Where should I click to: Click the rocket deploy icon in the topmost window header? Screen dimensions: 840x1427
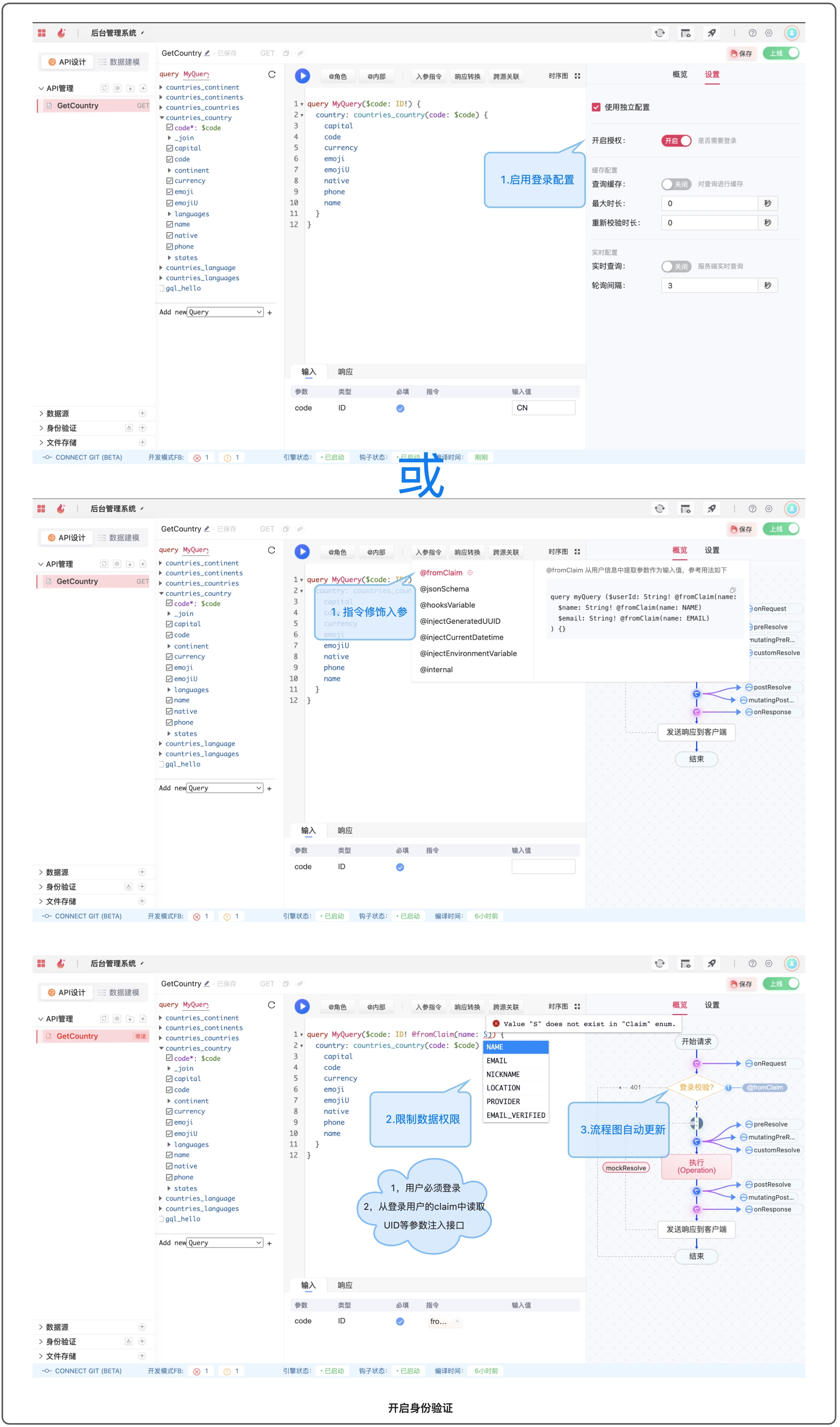point(711,33)
